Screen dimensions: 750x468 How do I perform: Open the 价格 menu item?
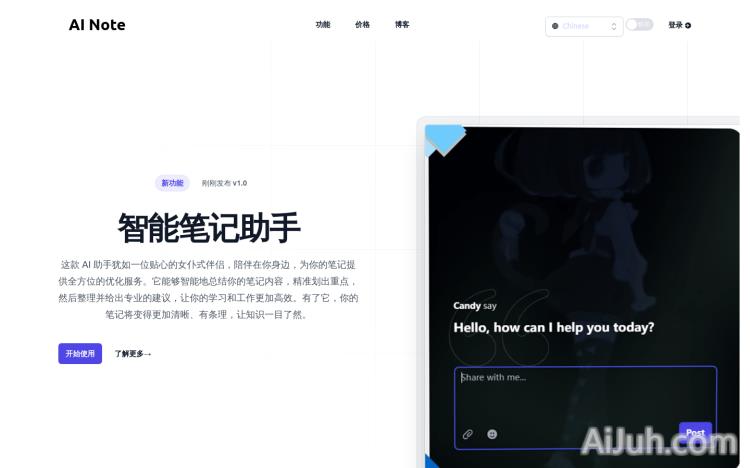[362, 24]
